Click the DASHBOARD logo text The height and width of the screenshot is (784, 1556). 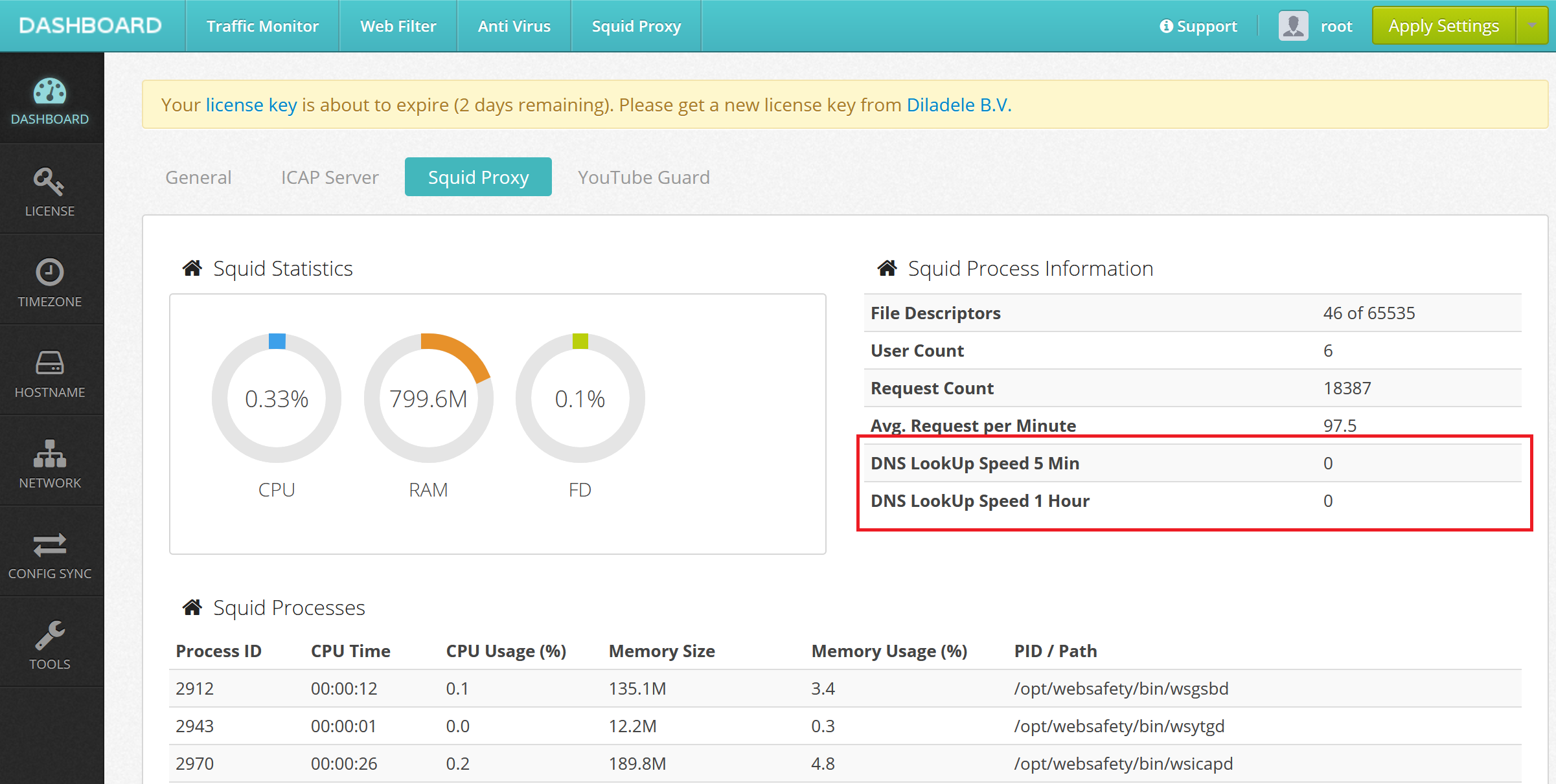(x=90, y=25)
